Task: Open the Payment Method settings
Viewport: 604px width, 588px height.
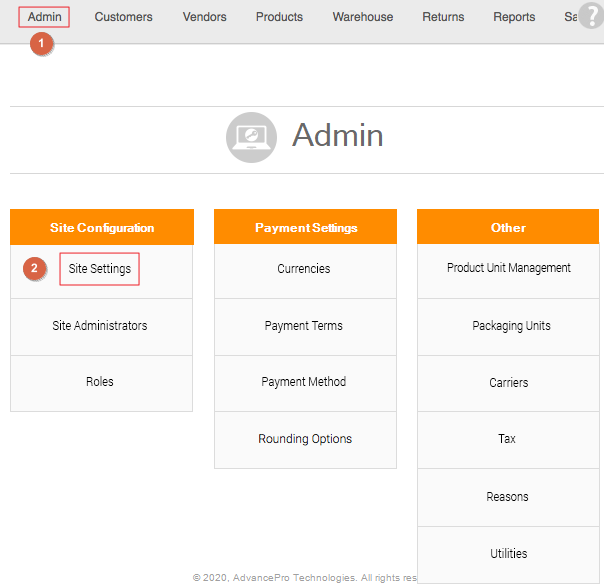Action: click(304, 382)
